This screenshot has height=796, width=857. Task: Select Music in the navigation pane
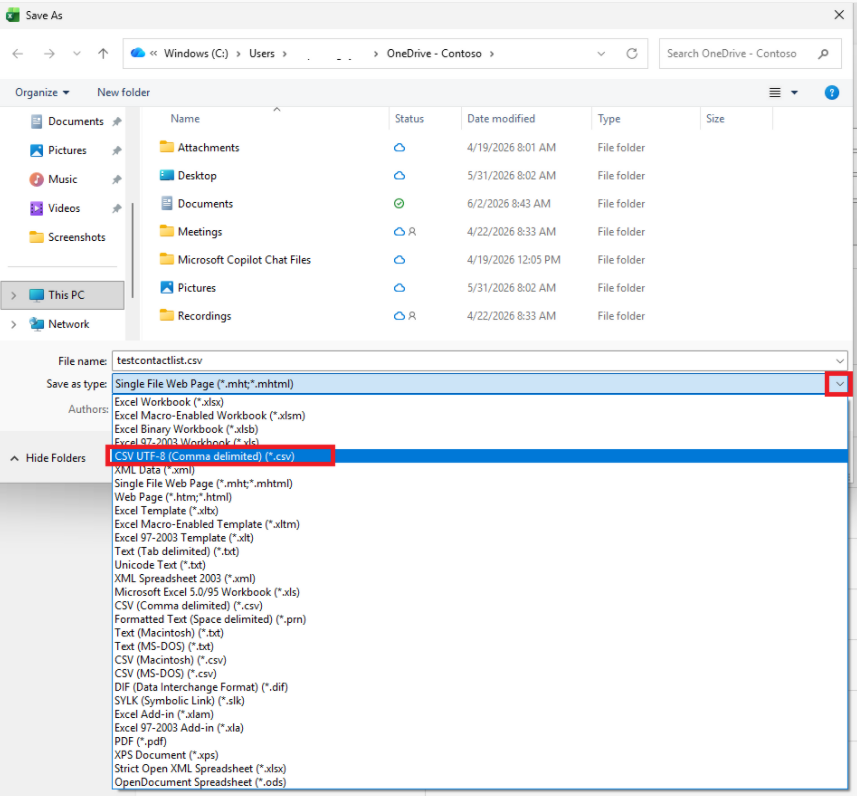[62, 179]
